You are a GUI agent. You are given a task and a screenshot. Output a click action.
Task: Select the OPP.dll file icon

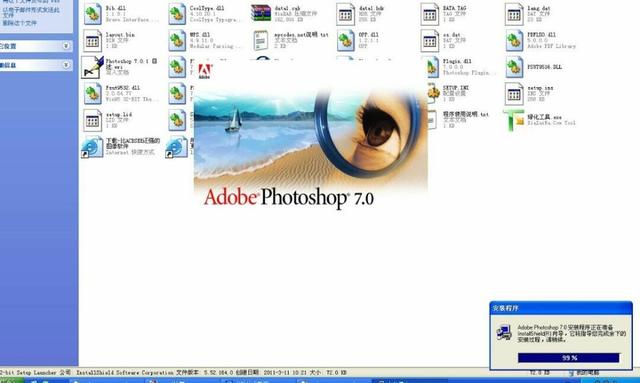pos(345,41)
